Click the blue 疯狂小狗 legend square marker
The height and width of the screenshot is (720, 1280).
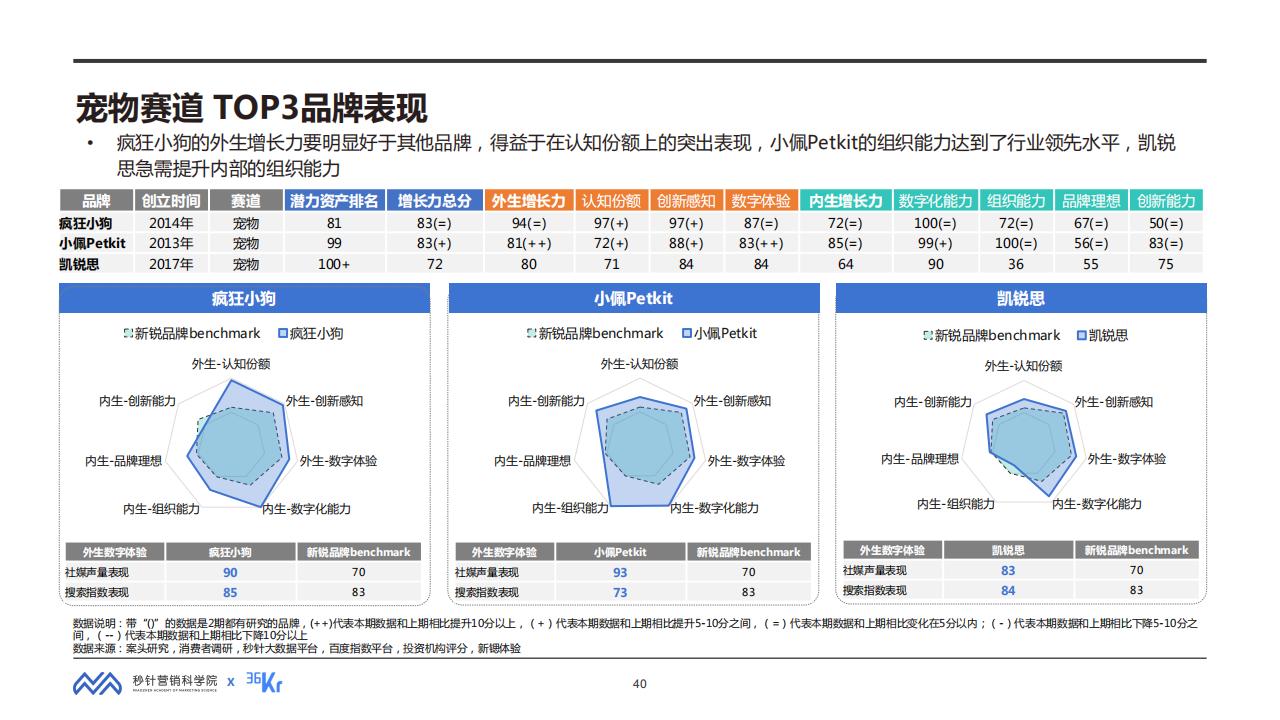click(x=283, y=334)
